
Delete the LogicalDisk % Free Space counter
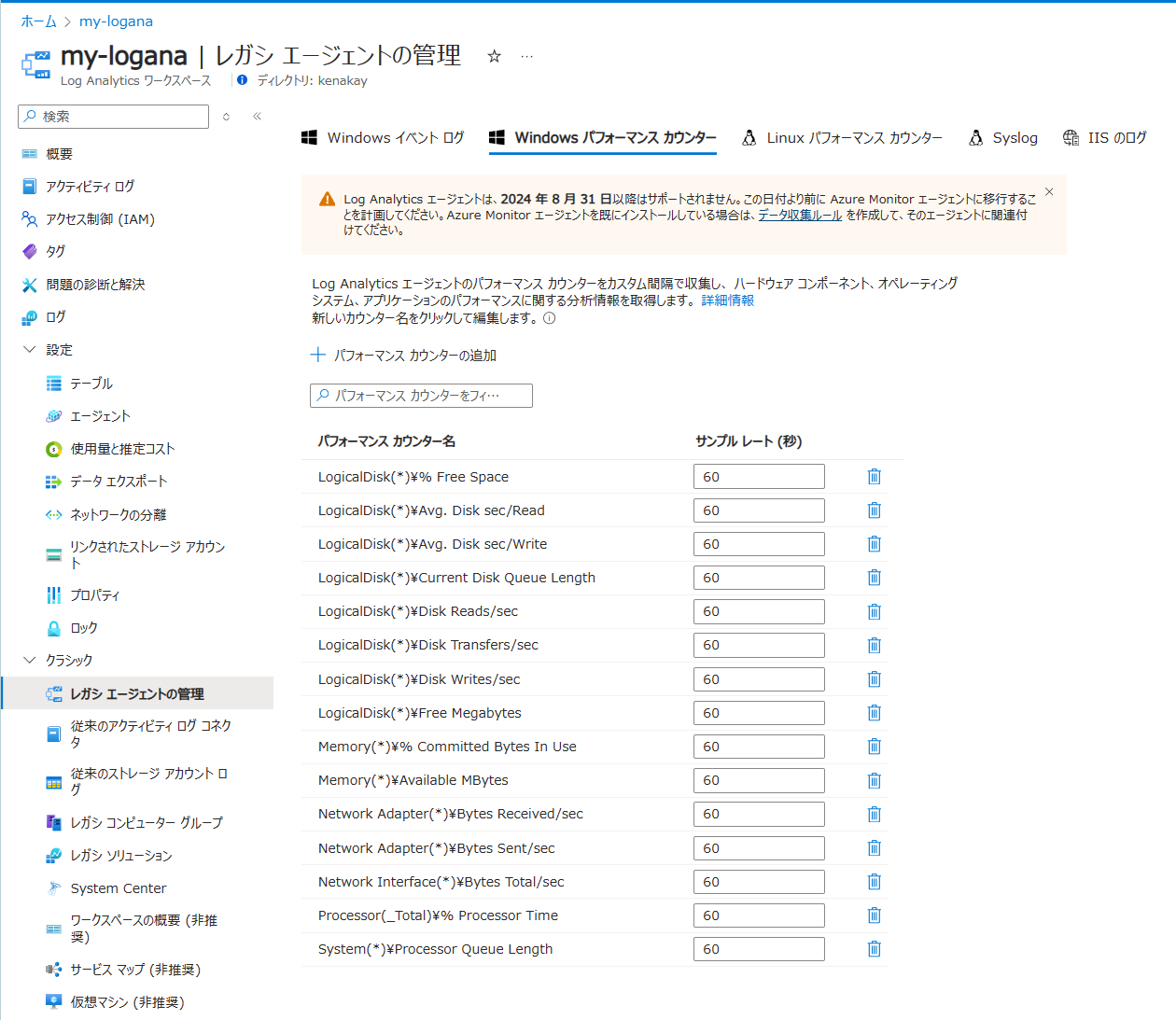pos(874,477)
